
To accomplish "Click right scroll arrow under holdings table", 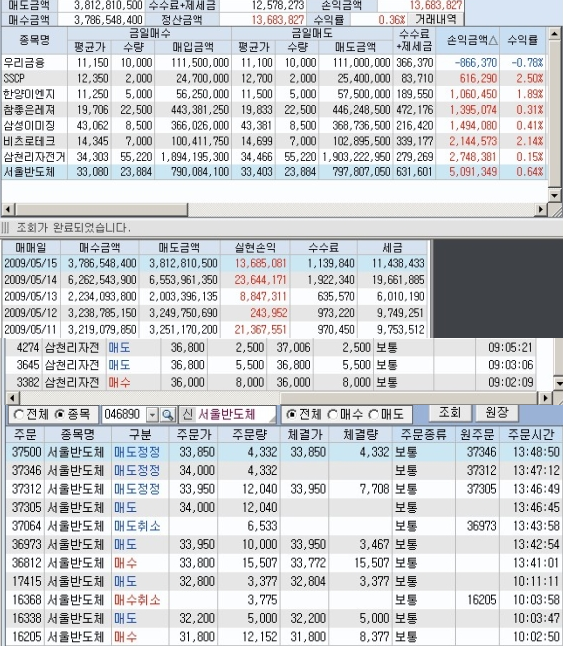I will click(541, 210).
